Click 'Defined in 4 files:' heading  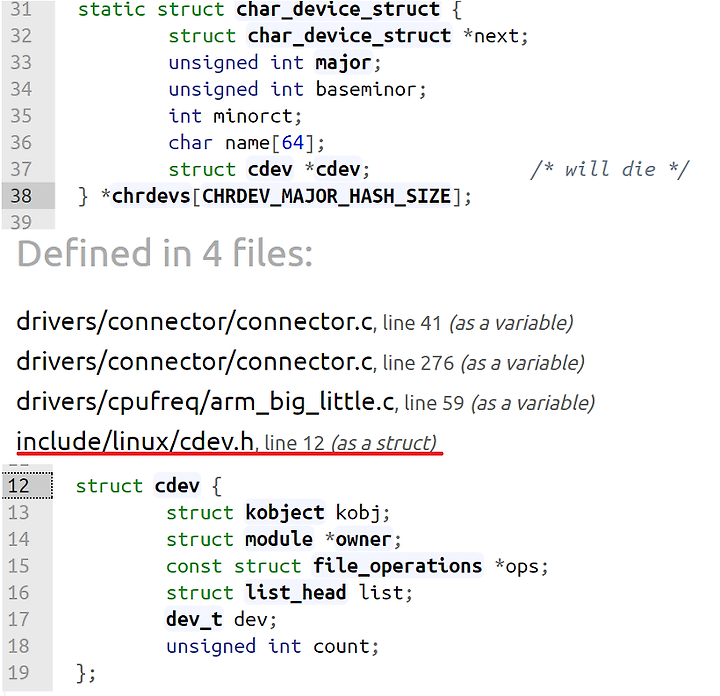pyautogui.click(x=165, y=253)
